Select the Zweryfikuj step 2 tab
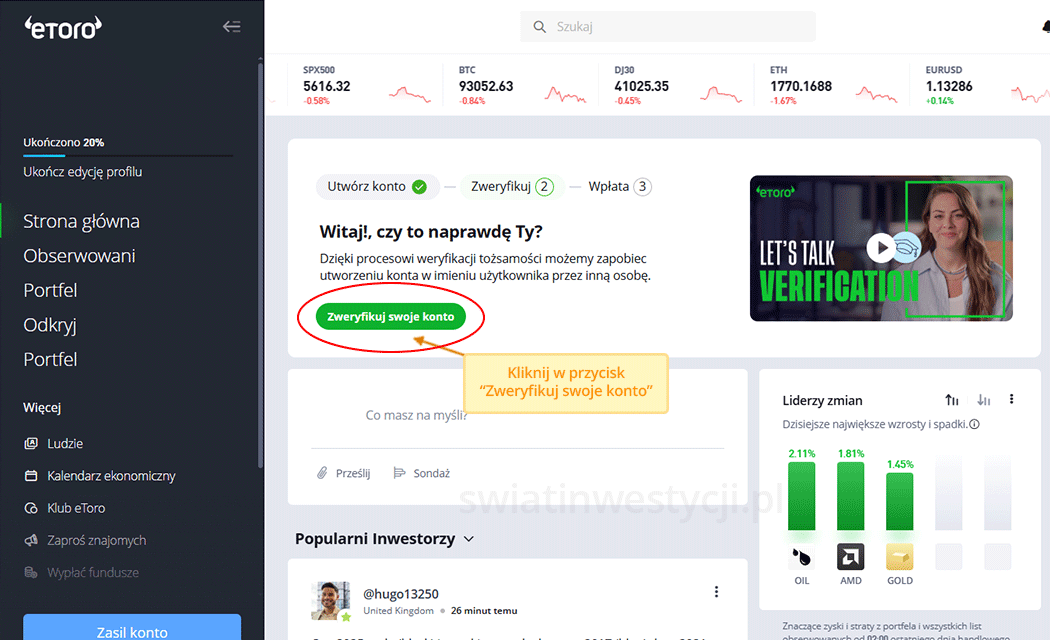1050x640 pixels. (x=512, y=187)
